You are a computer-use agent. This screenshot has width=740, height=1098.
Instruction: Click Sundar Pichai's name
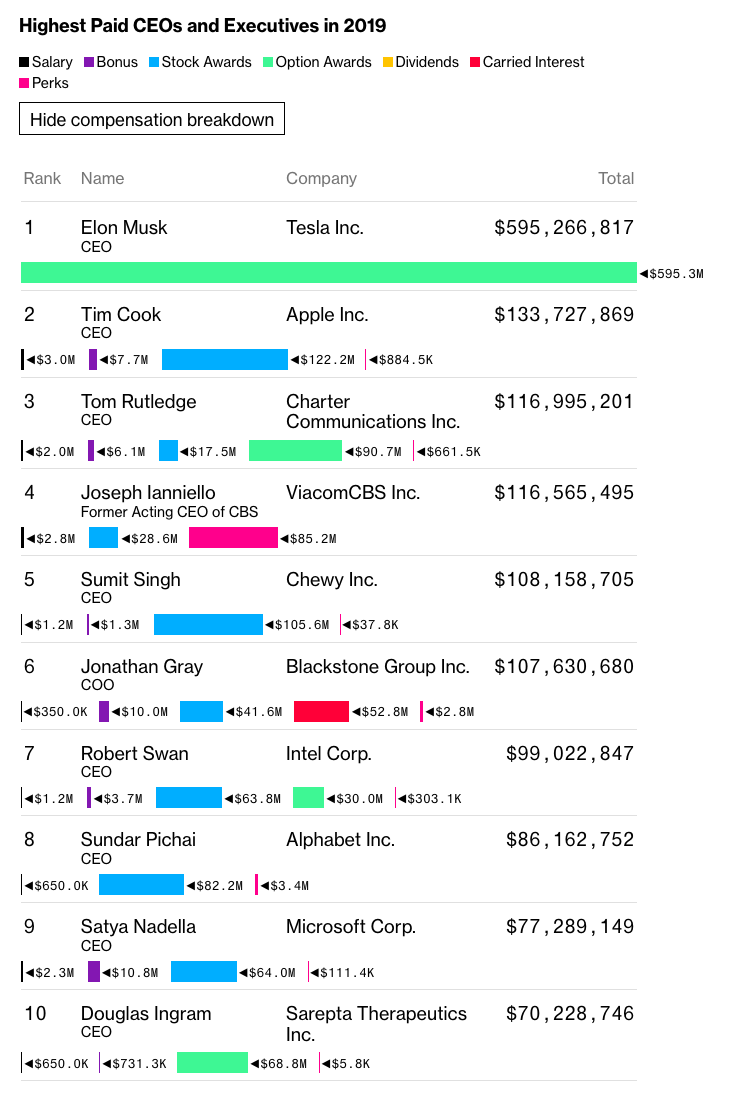[x=139, y=840]
